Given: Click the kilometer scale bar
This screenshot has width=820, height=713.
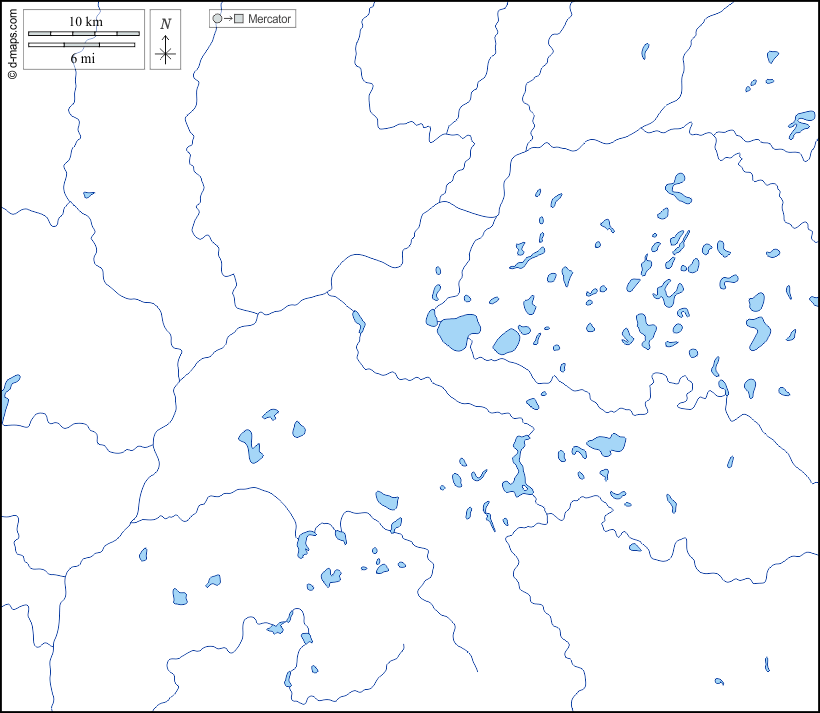Looking at the screenshot, I should (83, 34).
